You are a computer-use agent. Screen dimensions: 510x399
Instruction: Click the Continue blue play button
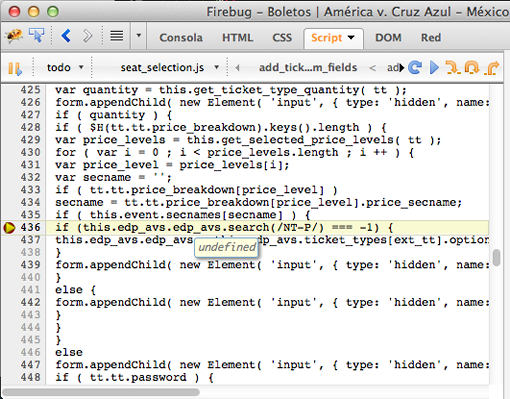(x=434, y=68)
